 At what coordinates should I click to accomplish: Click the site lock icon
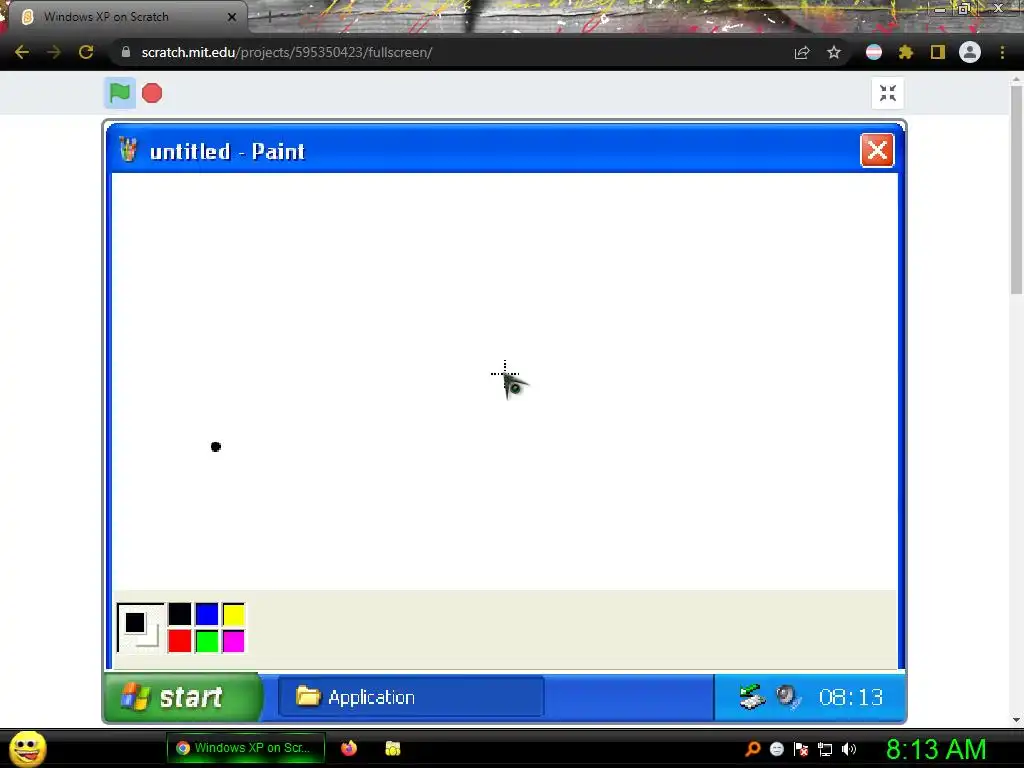coord(126,52)
